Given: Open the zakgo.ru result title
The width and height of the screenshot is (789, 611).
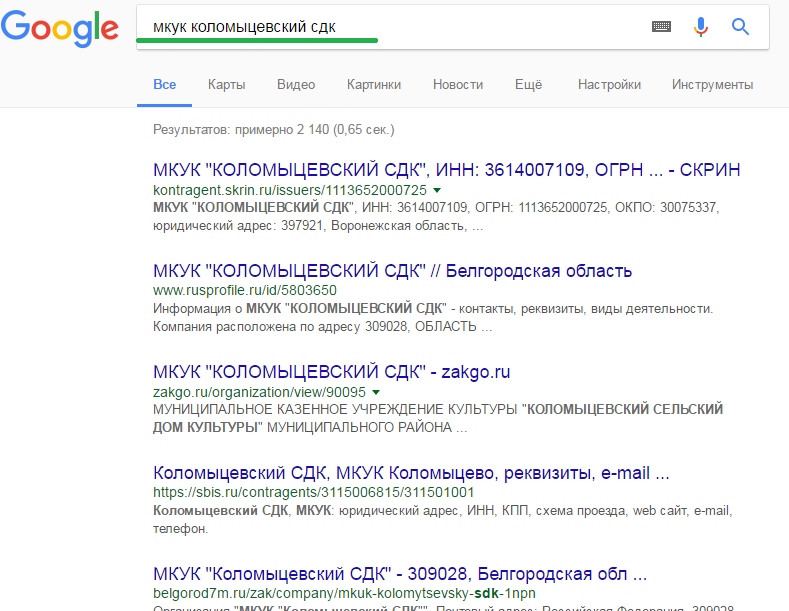Looking at the screenshot, I should click(x=332, y=372).
